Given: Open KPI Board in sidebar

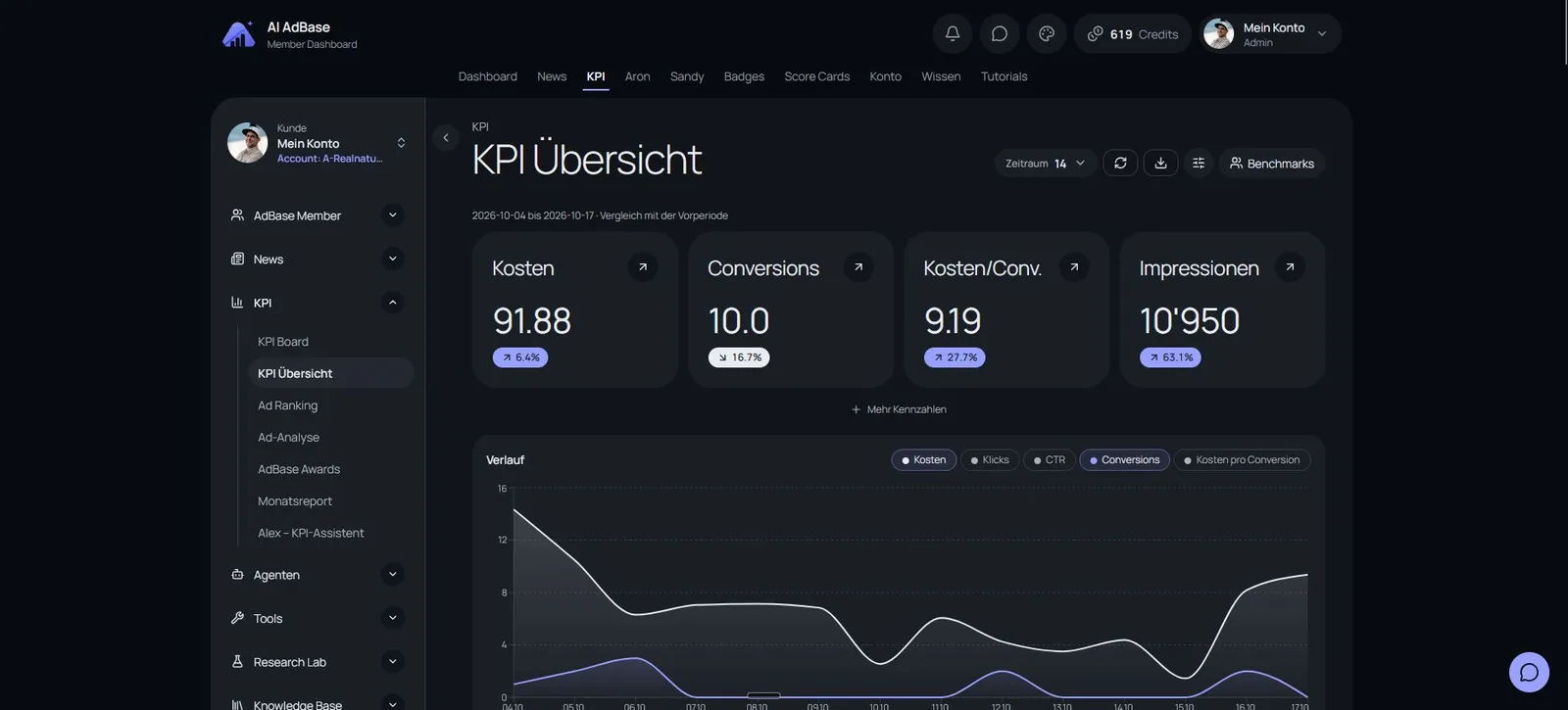Looking at the screenshot, I should click(x=283, y=342).
